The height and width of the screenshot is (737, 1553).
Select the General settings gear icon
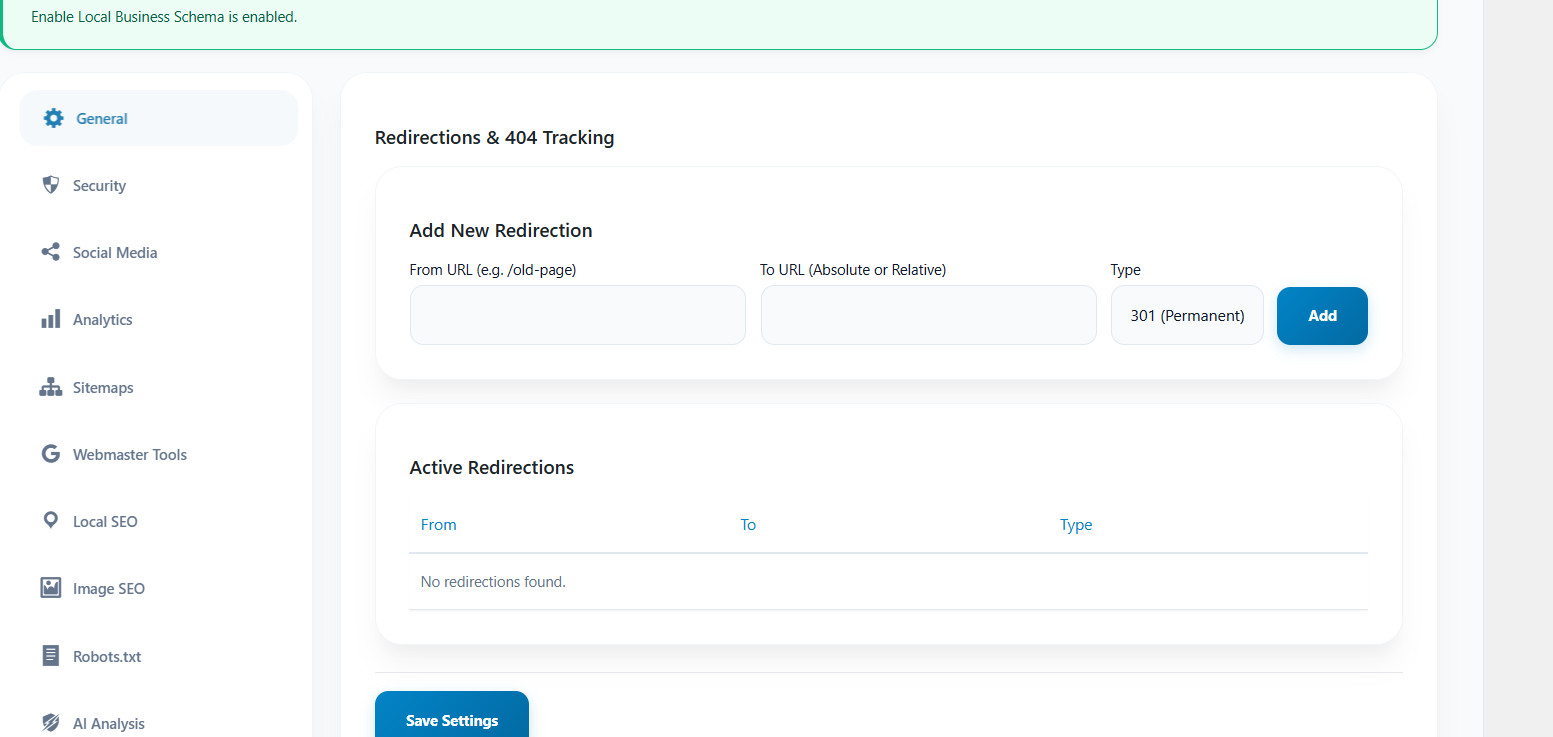53,117
